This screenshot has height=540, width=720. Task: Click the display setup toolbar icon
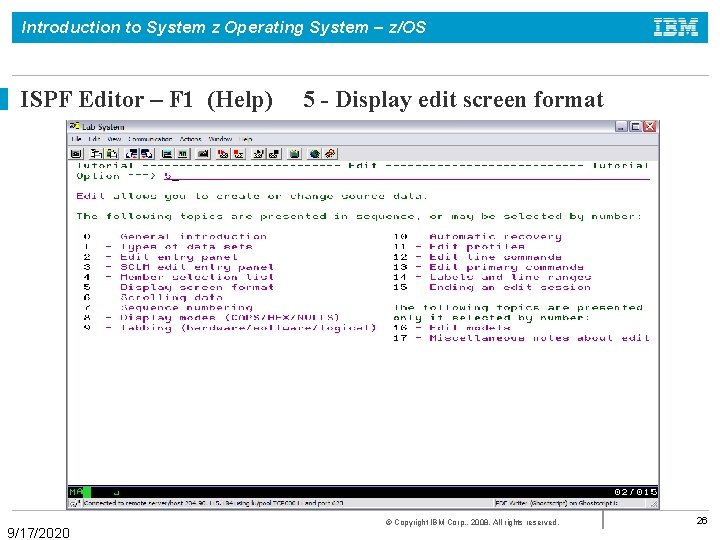167,154
